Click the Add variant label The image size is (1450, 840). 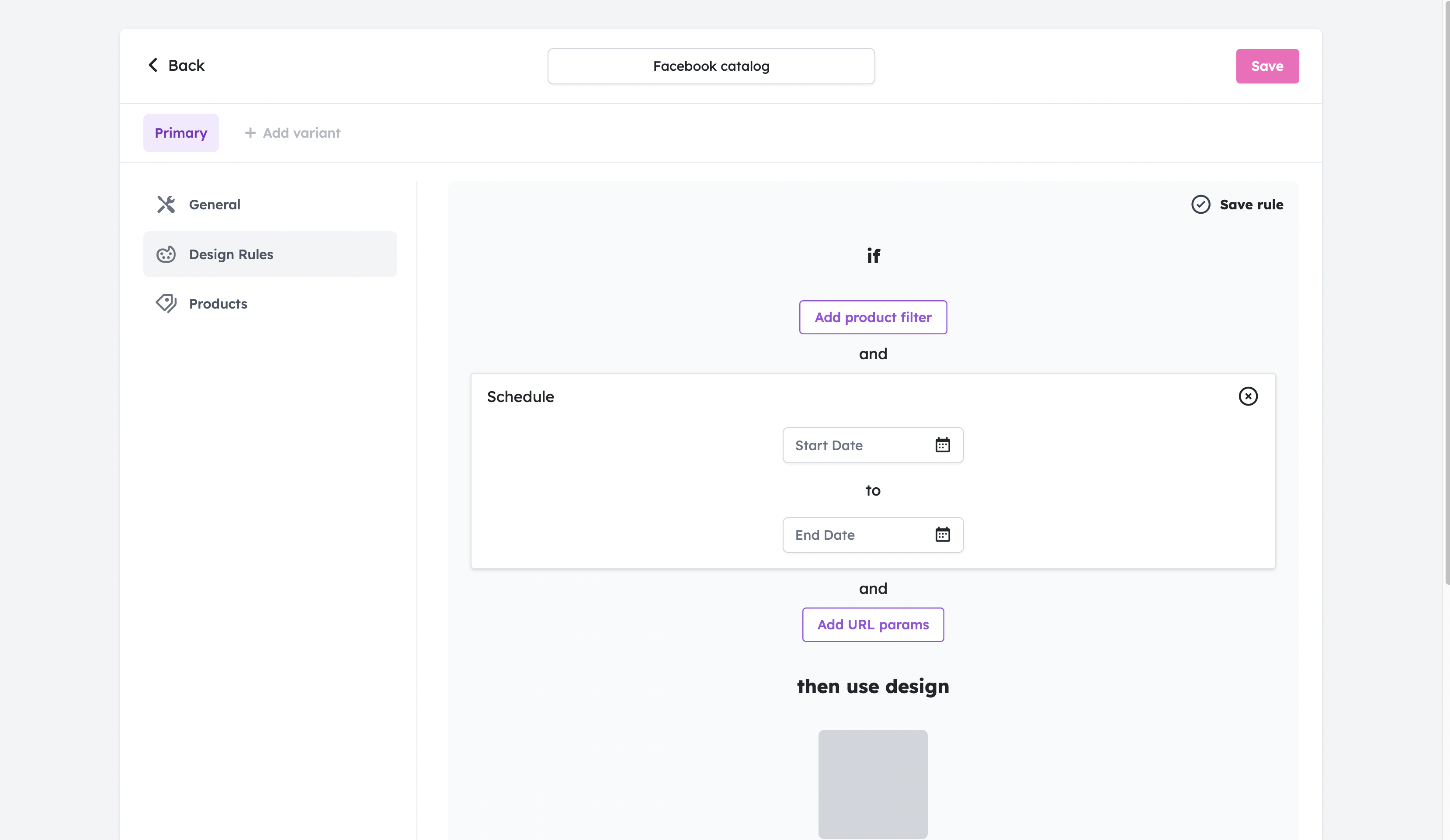(302, 133)
